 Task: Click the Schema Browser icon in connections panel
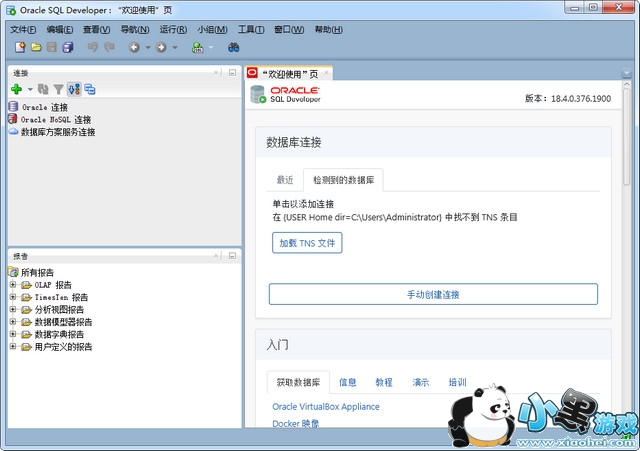click(x=74, y=89)
